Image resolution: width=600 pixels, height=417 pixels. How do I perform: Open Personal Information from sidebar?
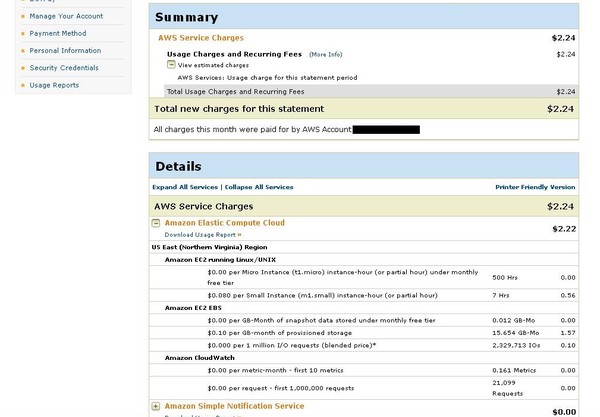[65, 51]
